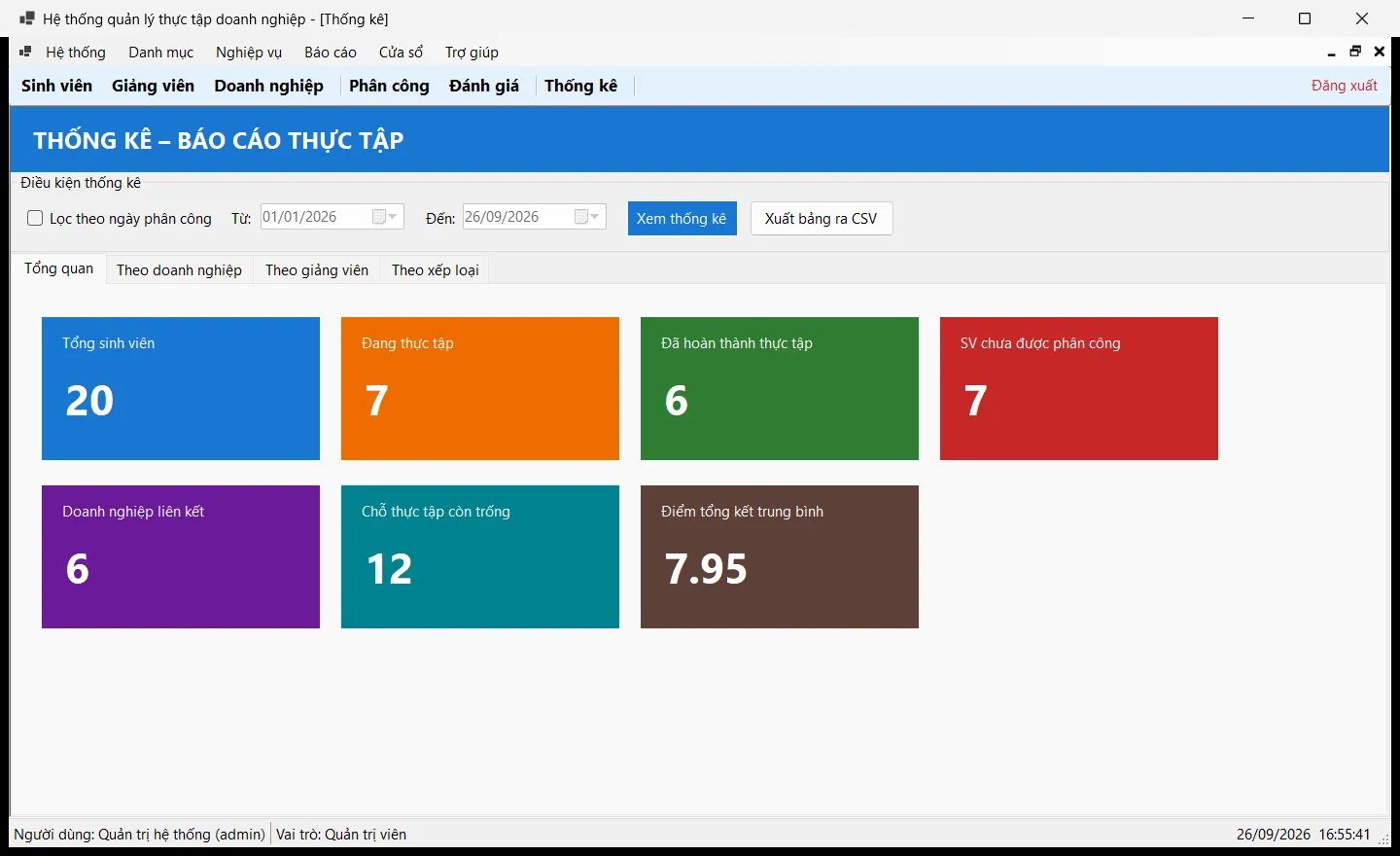Viewport: 1400px width, 856px height.
Task: Open the calendar icon of the Từ date
Action: pos(385,217)
